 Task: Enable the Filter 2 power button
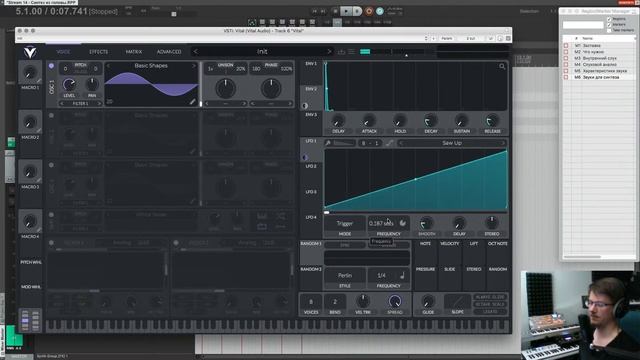pyautogui.click(x=176, y=242)
